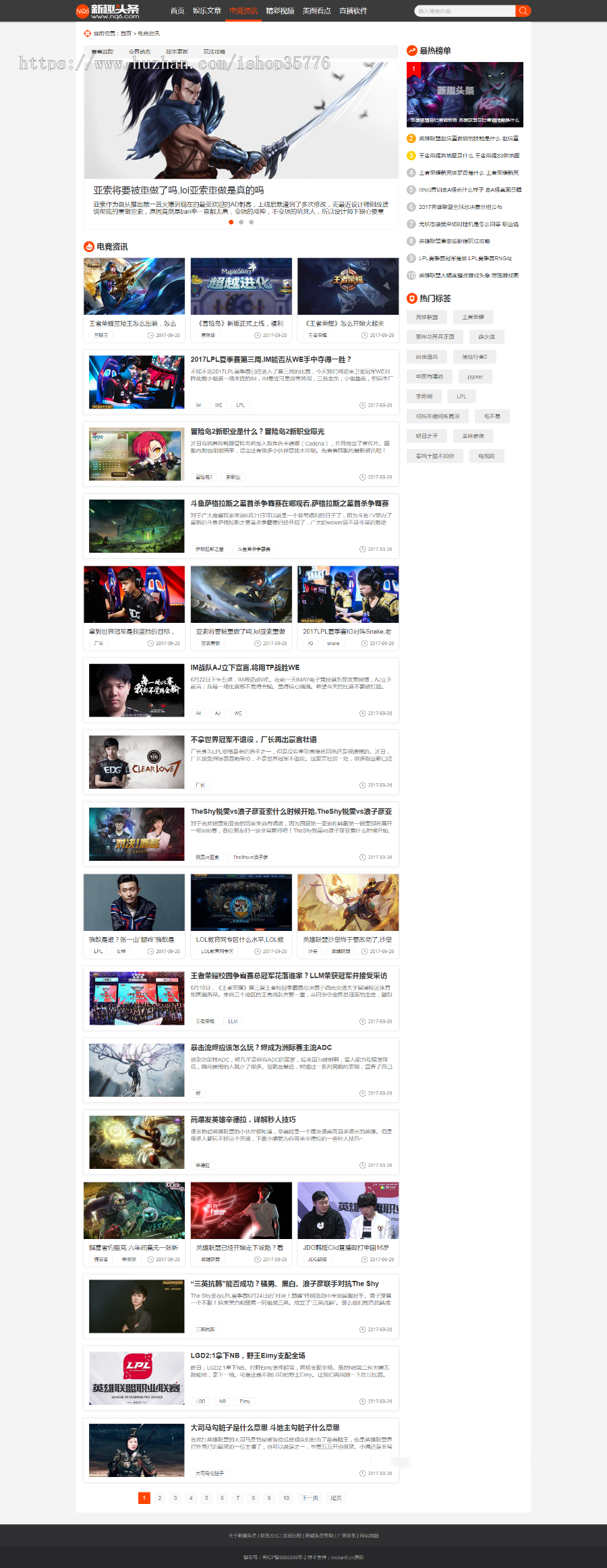Screen dimensions: 607x1568
Task: Click the 热门标签 shield icon
Action: click(x=411, y=298)
